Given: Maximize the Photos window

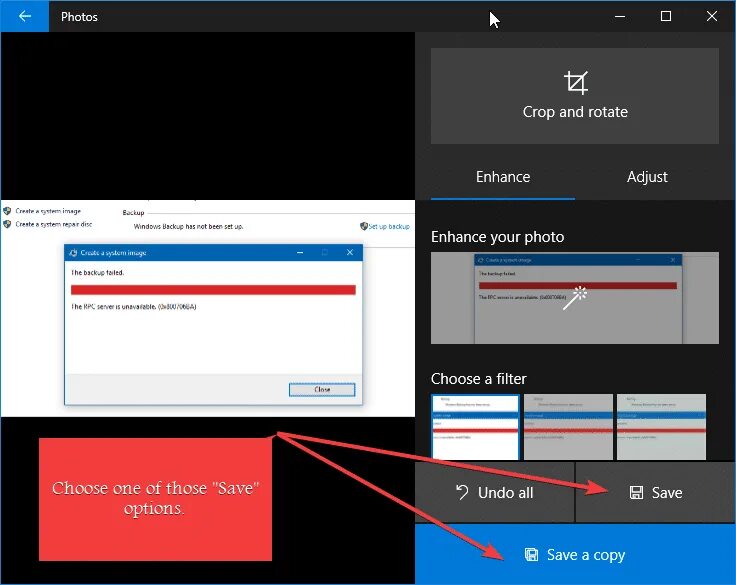Looking at the screenshot, I should pyautogui.click(x=666, y=16).
